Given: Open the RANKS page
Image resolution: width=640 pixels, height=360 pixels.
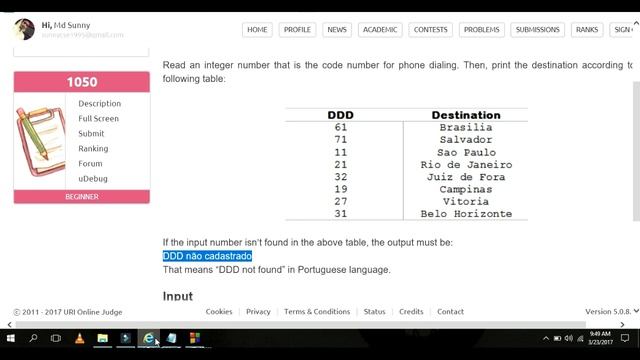Looking at the screenshot, I should pos(587,30).
